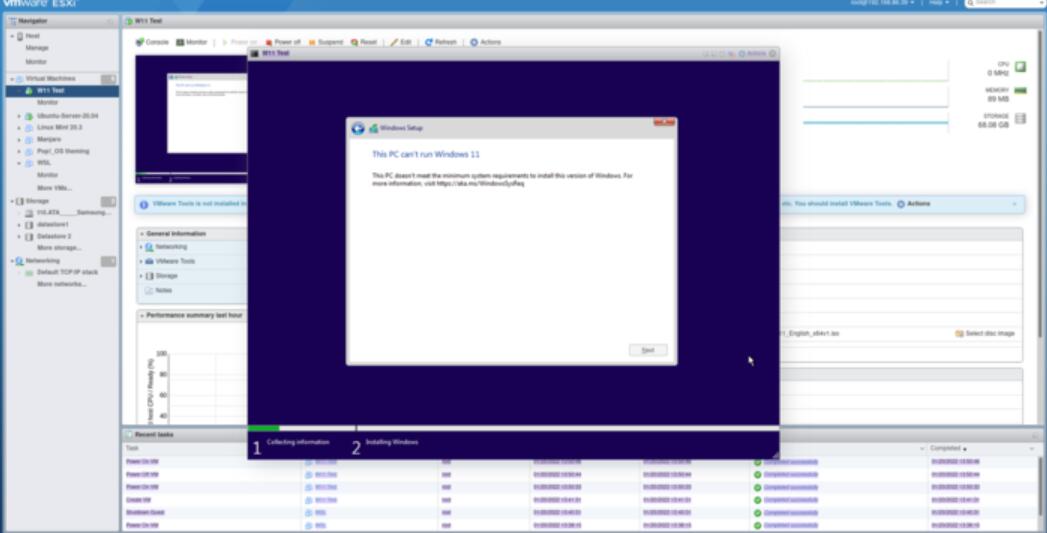
Task: Collapse Performance summary last hour panel
Action: [x=142, y=315]
